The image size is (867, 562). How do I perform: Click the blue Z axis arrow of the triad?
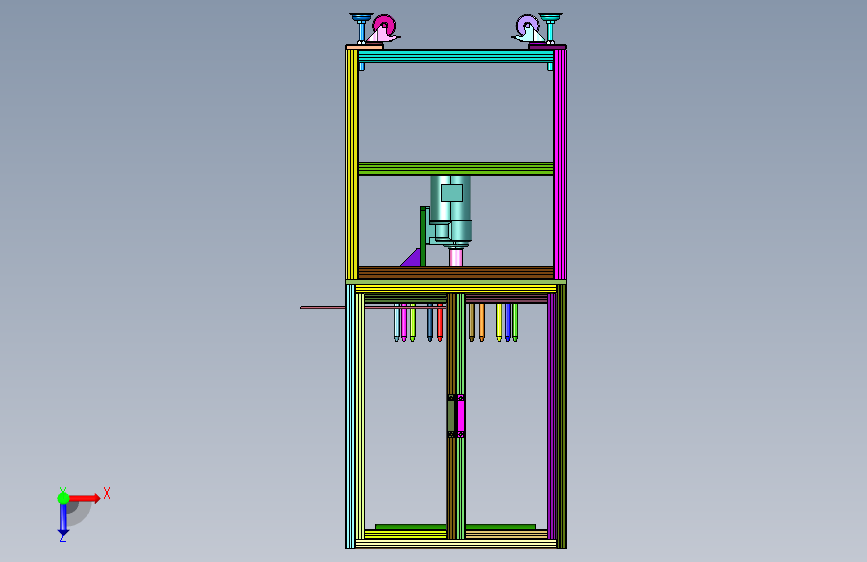63,520
